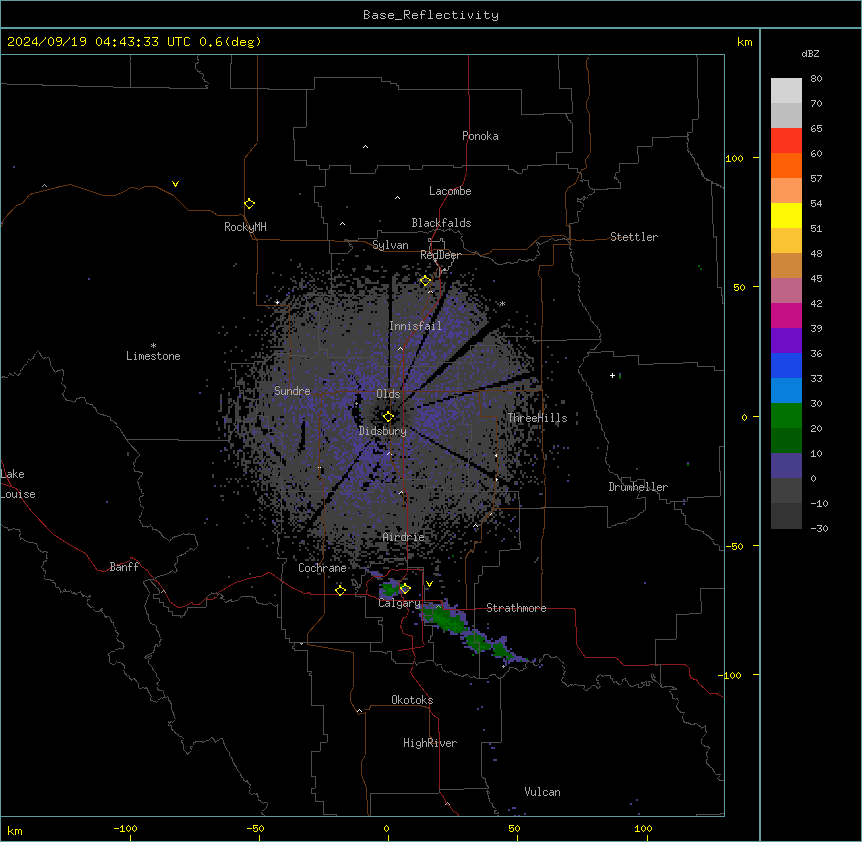Click the -100 tick on the horizontal axis
The width and height of the screenshot is (862, 842).
coord(125,828)
